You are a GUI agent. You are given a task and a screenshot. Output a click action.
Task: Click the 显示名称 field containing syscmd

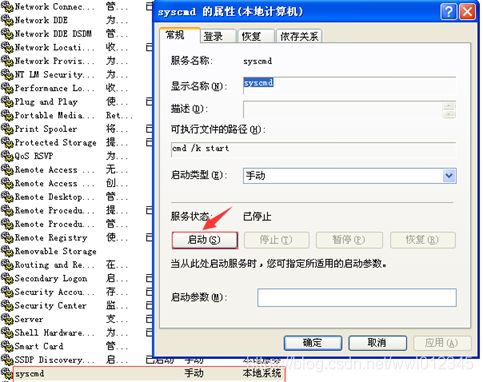point(350,85)
